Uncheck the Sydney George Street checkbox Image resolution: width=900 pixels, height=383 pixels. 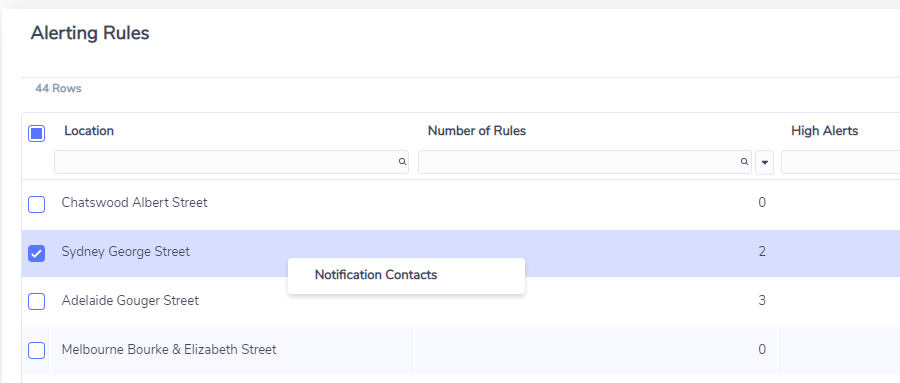tap(37, 253)
